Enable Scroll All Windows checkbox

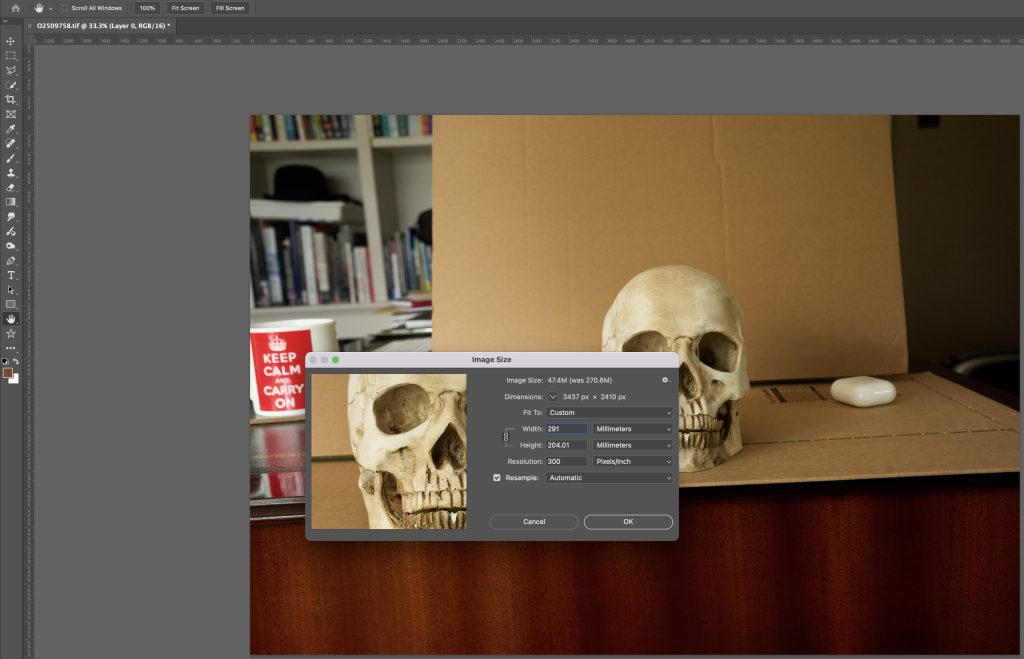point(65,8)
